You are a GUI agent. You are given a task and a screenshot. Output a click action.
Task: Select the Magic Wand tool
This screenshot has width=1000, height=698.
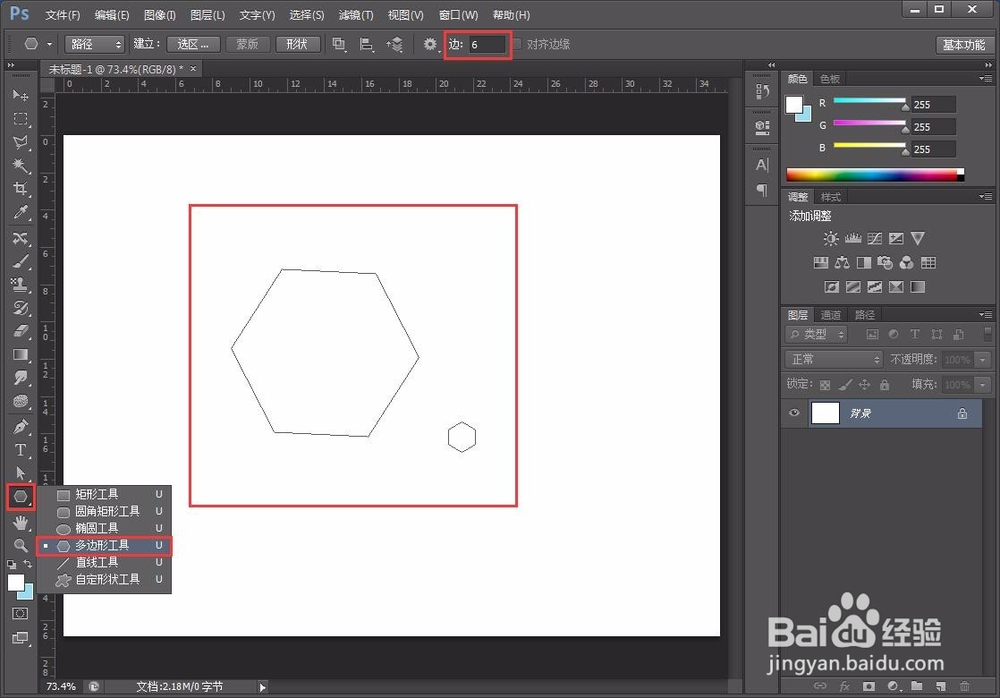(x=20, y=166)
